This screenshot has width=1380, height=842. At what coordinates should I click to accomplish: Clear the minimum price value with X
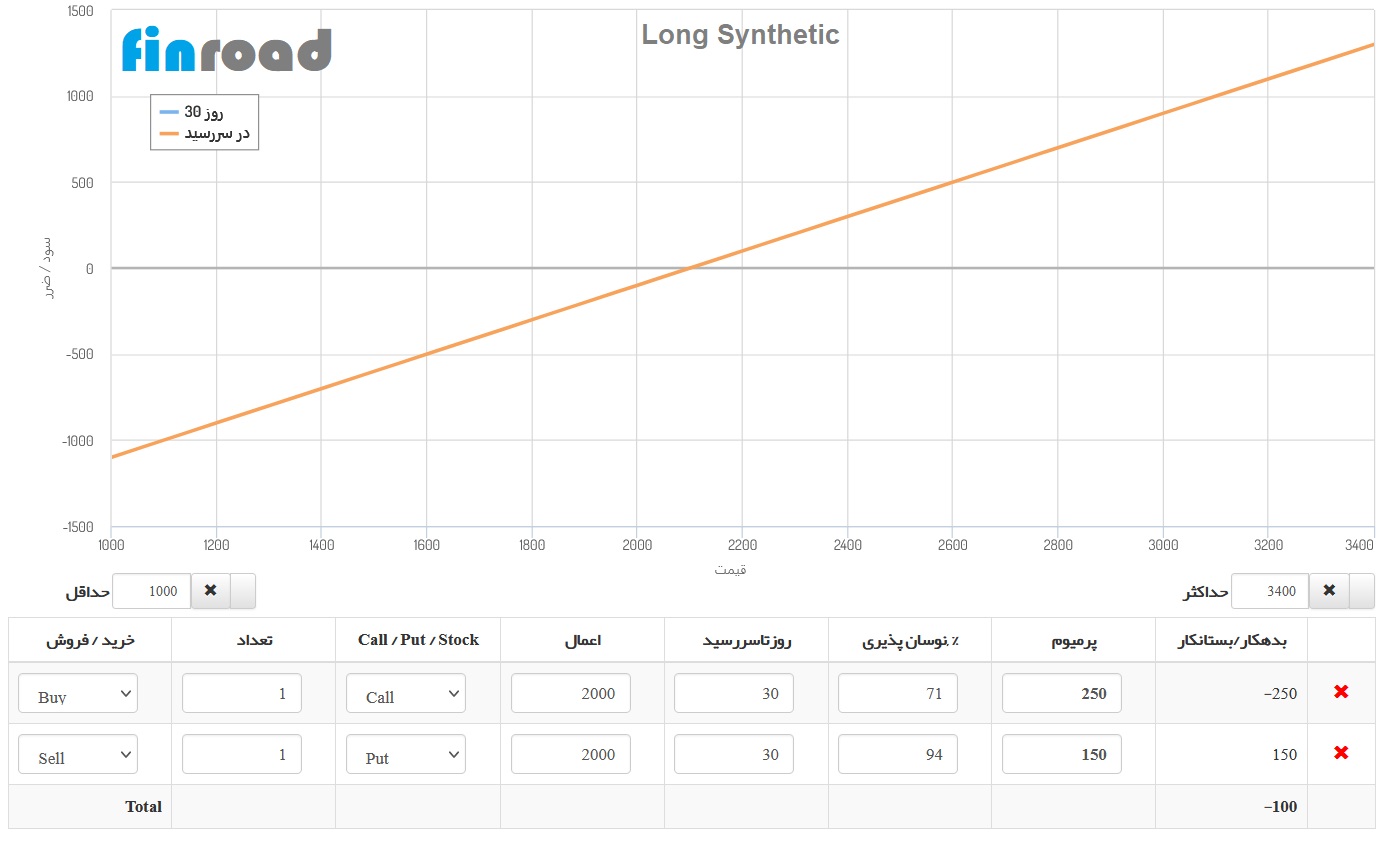click(210, 591)
